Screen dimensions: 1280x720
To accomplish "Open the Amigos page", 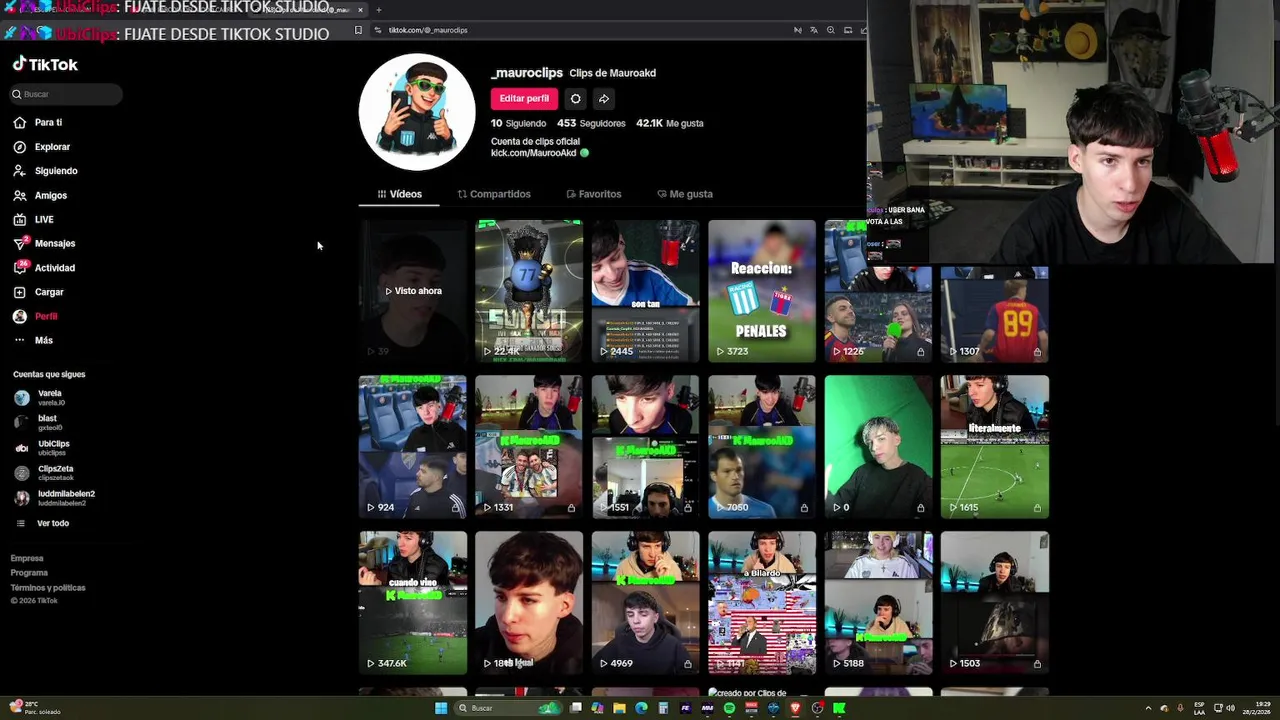I will [40, 195].
